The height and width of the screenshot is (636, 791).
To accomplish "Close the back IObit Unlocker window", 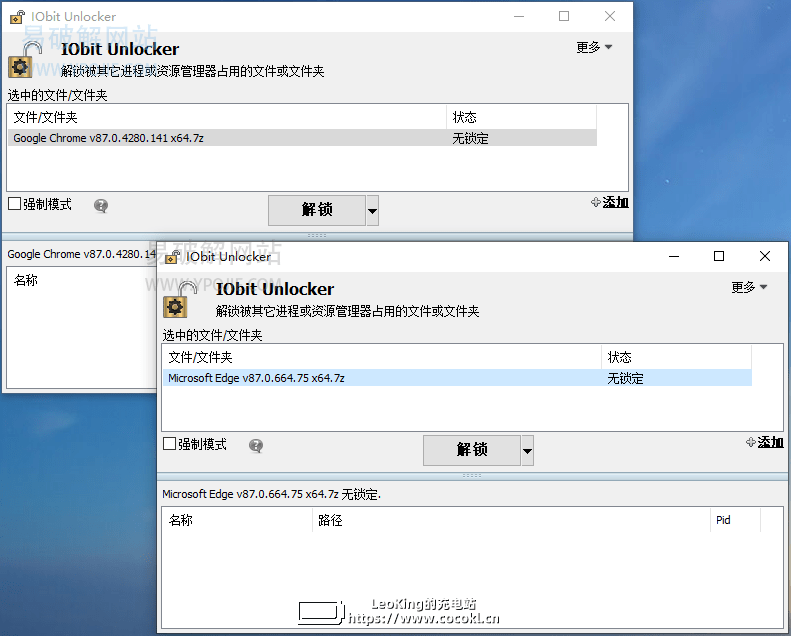I will (x=610, y=17).
